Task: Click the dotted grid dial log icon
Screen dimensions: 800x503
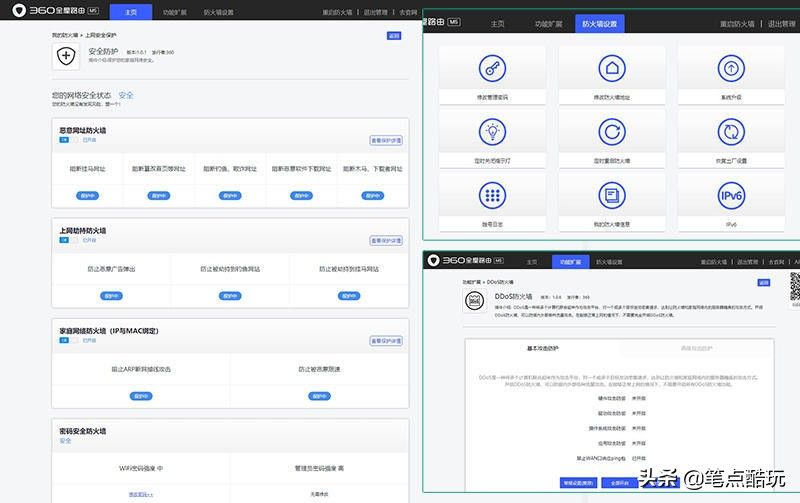Action: [492, 194]
